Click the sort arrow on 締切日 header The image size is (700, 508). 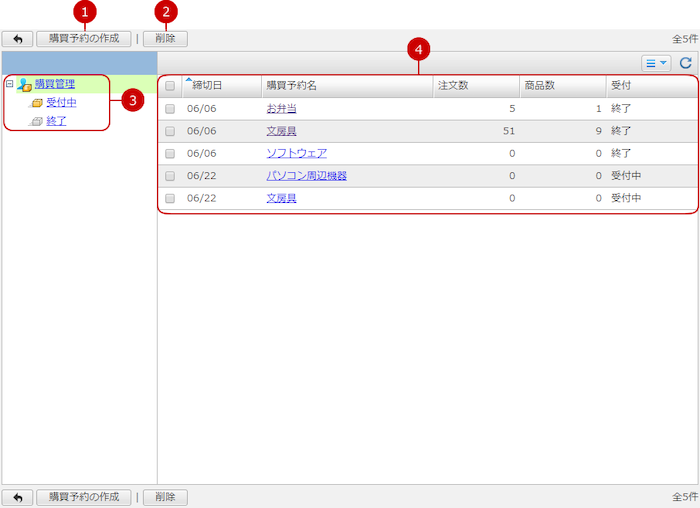click(188, 79)
